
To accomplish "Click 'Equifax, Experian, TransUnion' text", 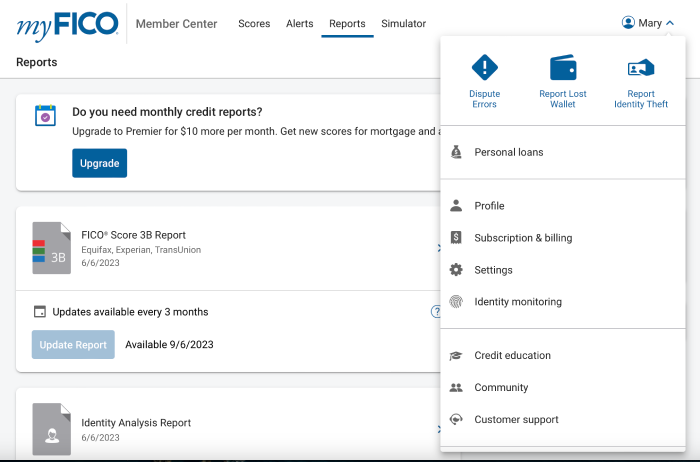I will pyautogui.click(x=141, y=250).
